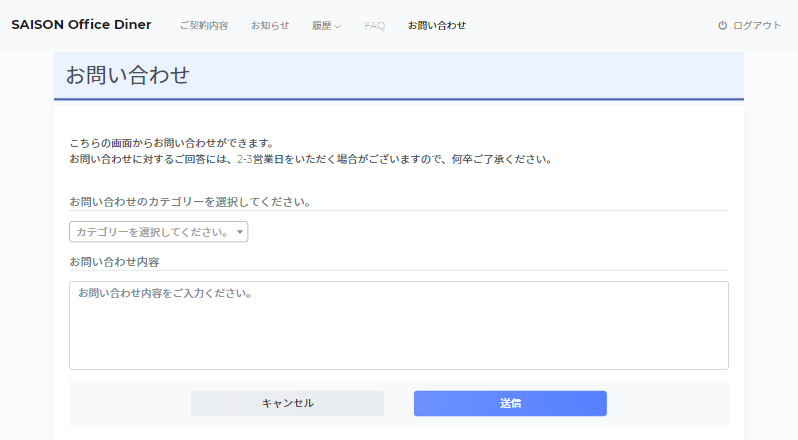The height and width of the screenshot is (440, 798).
Task: Click the large お問い合わせ page heading
Action: pyautogui.click(x=128, y=75)
